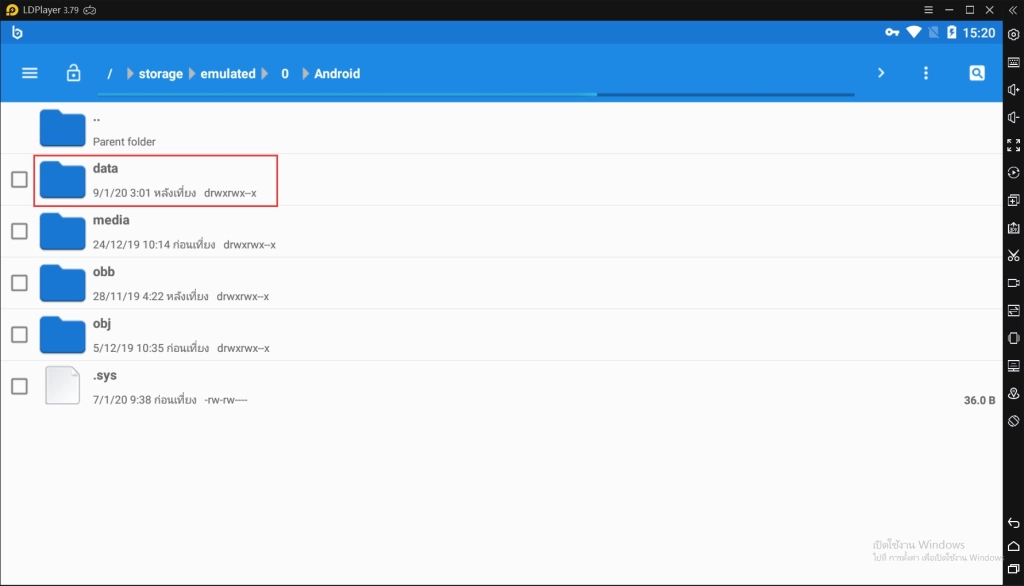Click the volume down icon in sidebar
The width and height of the screenshot is (1024, 586).
coord(1014,117)
